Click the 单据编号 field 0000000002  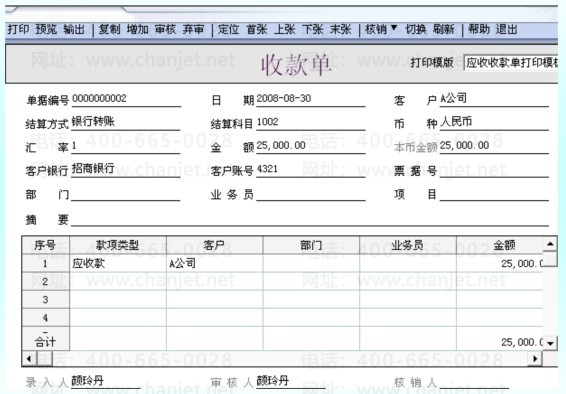click(126, 99)
